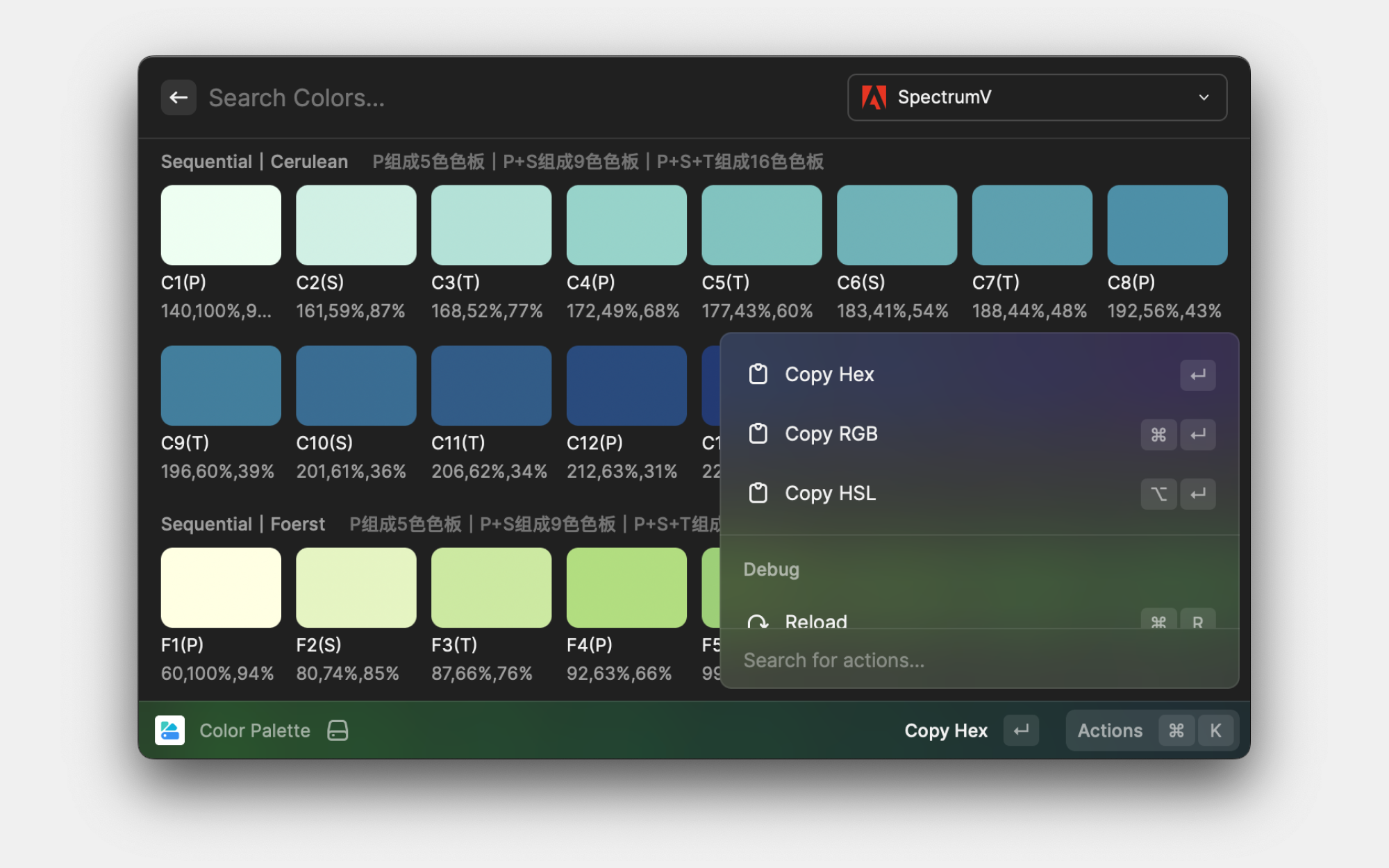The height and width of the screenshot is (868, 1389).
Task: Click the Adobe Spectrum logo icon
Action: (x=874, y=97)
